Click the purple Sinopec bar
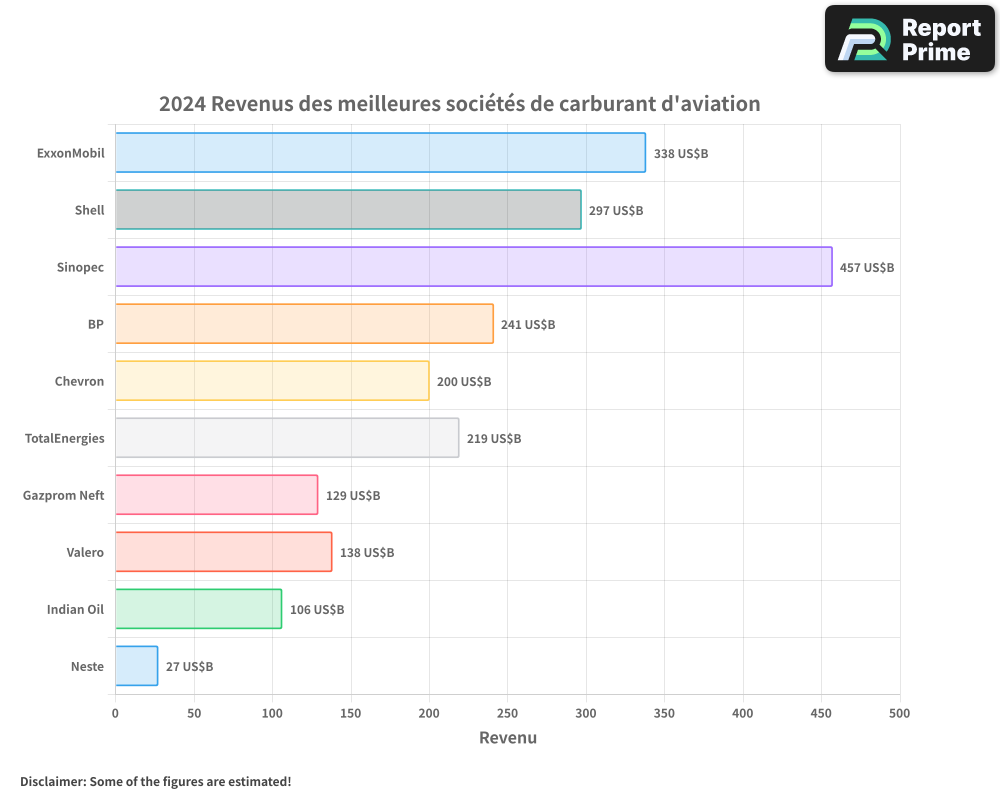The height and width of the screenshot is (800, 1000). click(x=473, y=267)
